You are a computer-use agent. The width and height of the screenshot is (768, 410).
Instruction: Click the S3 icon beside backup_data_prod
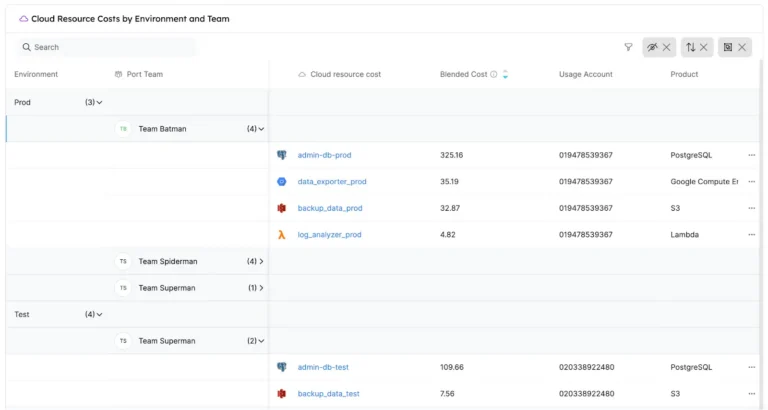(282, 208)
